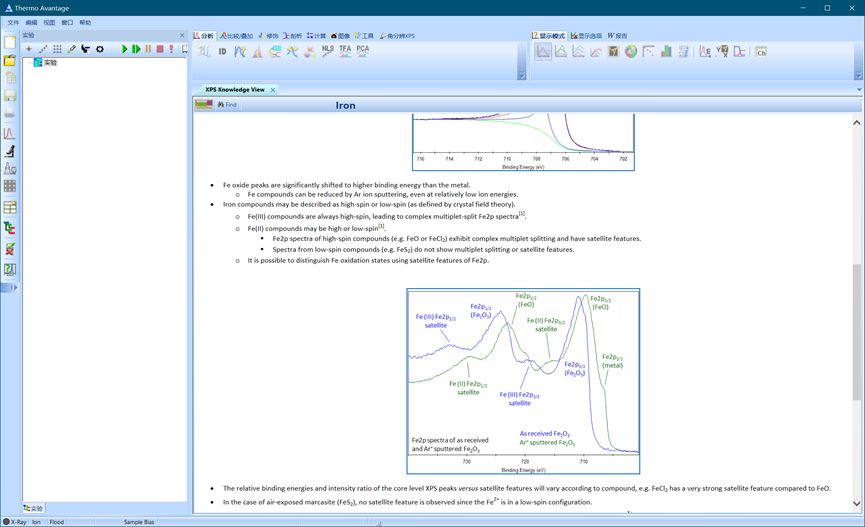This screenshot has width=865, height=527.
Task: Click the ID peak identification icon
Action: 222,51
